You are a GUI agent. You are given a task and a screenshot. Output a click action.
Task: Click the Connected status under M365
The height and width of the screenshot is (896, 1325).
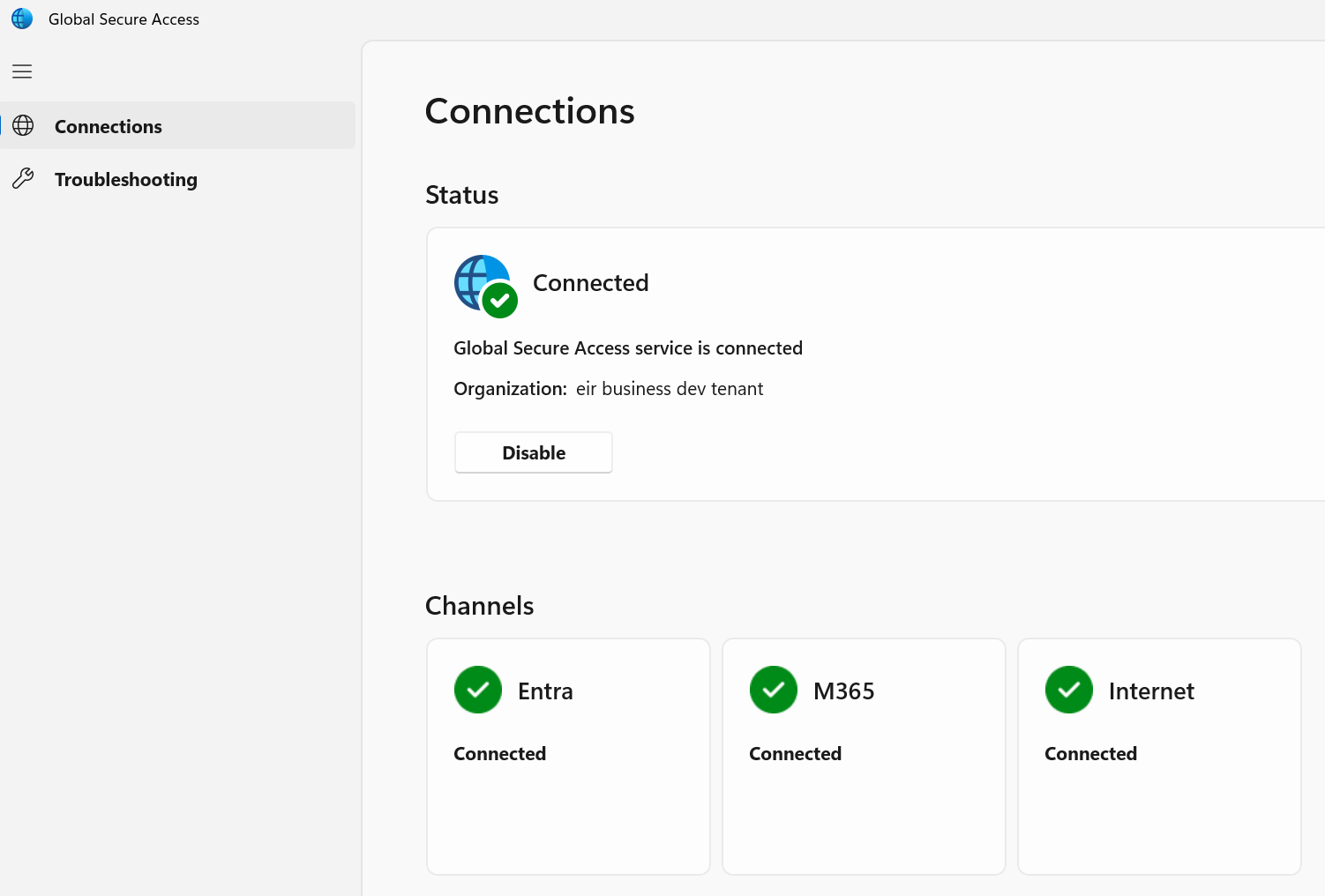[x=796, y=754]
